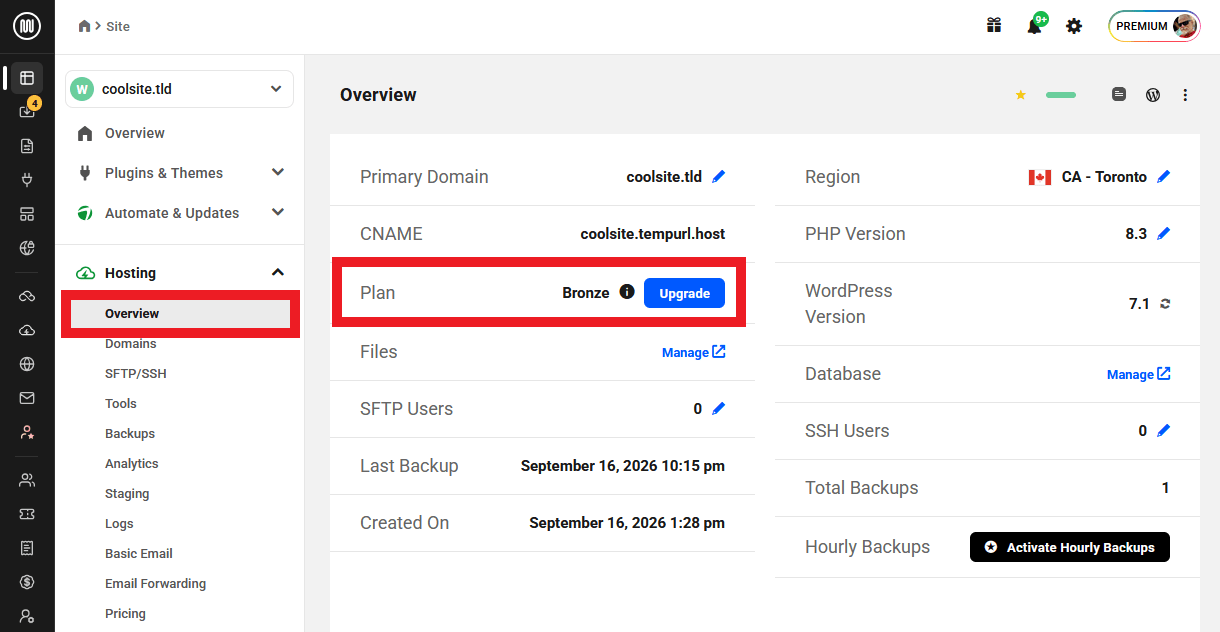1220x632 pixels.
Task: Open the gift rewards icon in the header
Action: click(x=994, y=26)
